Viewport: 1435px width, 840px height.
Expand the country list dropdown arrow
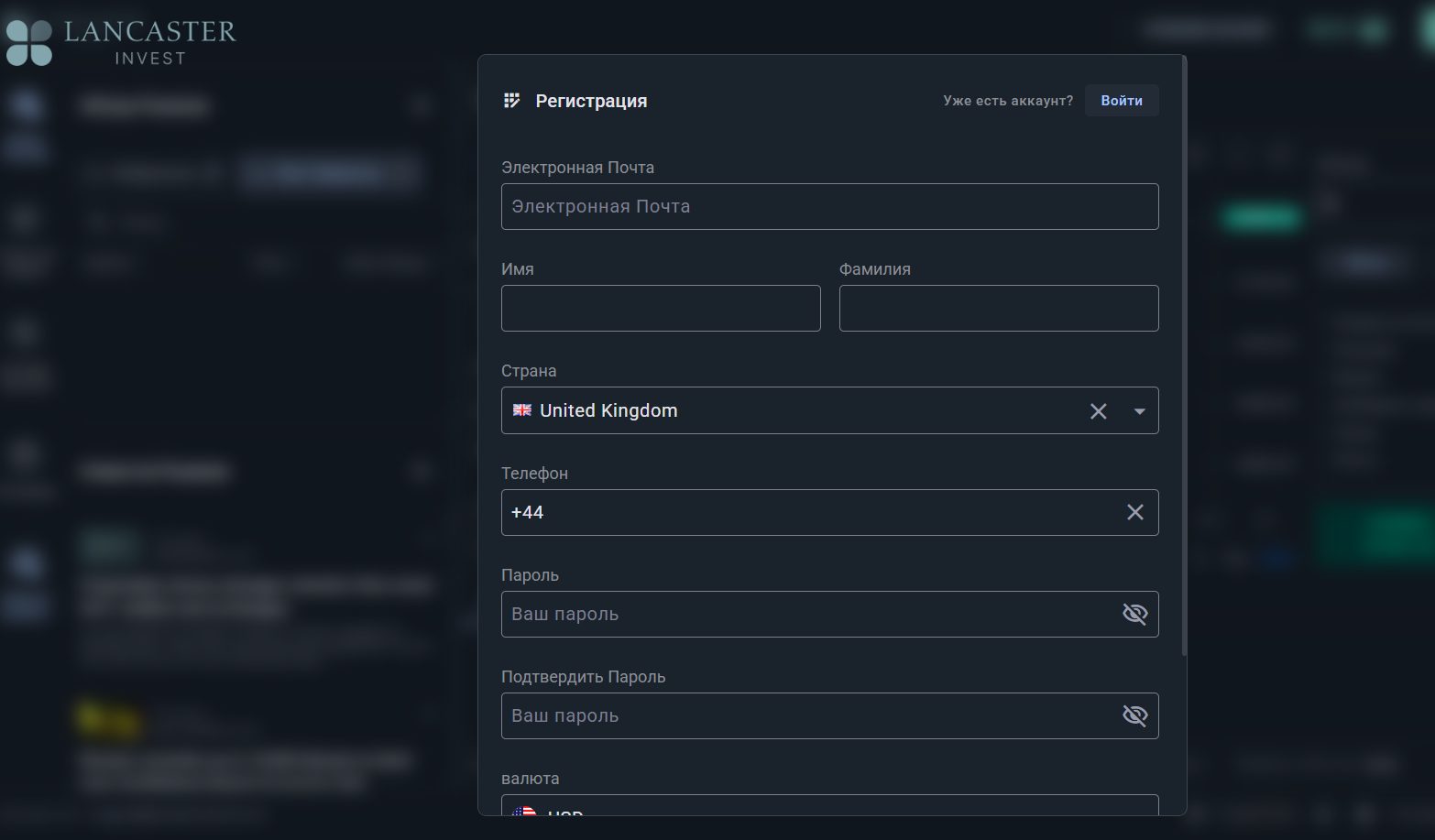click(x=1139, y=411)
